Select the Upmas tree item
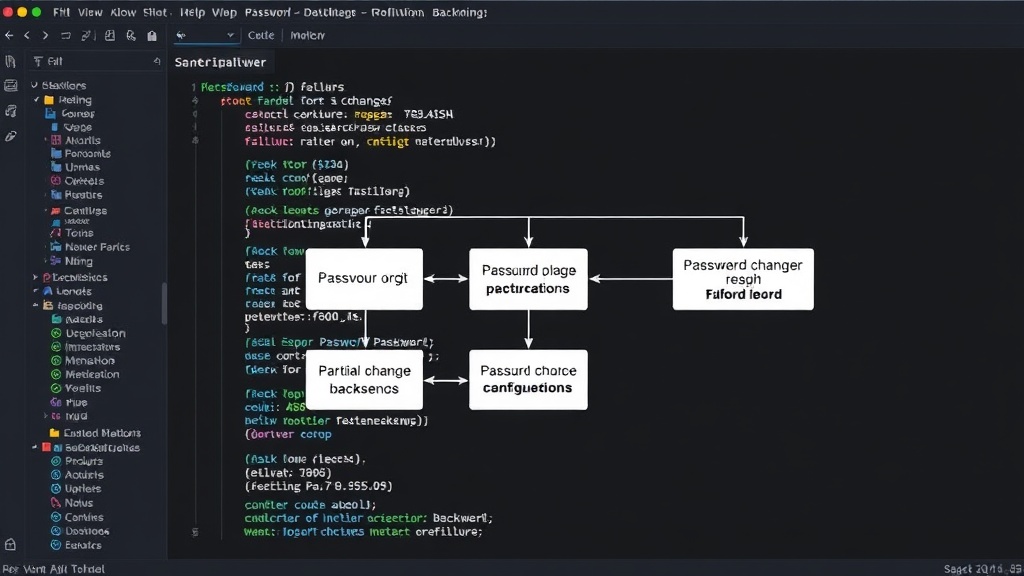The height and width of the screenshot is (576, 1024). 82,167
